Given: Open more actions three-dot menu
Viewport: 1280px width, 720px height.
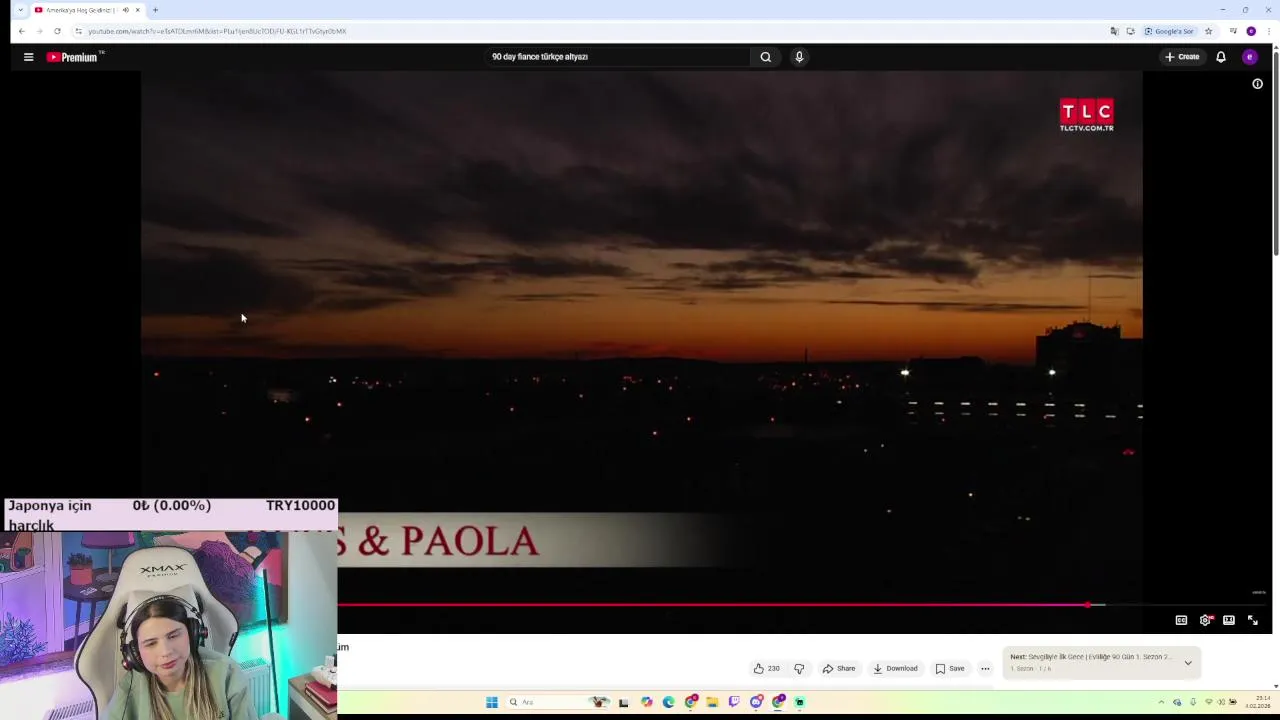Looking at the screenshot, I should (985, 668).
